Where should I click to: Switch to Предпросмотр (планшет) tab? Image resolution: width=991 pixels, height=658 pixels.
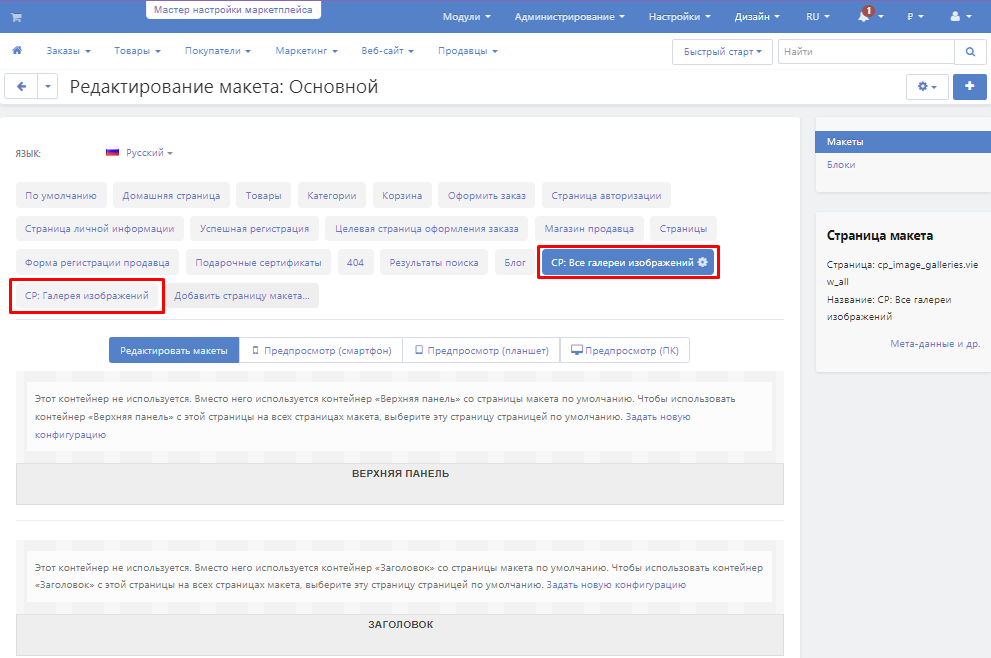pos(482,350)
